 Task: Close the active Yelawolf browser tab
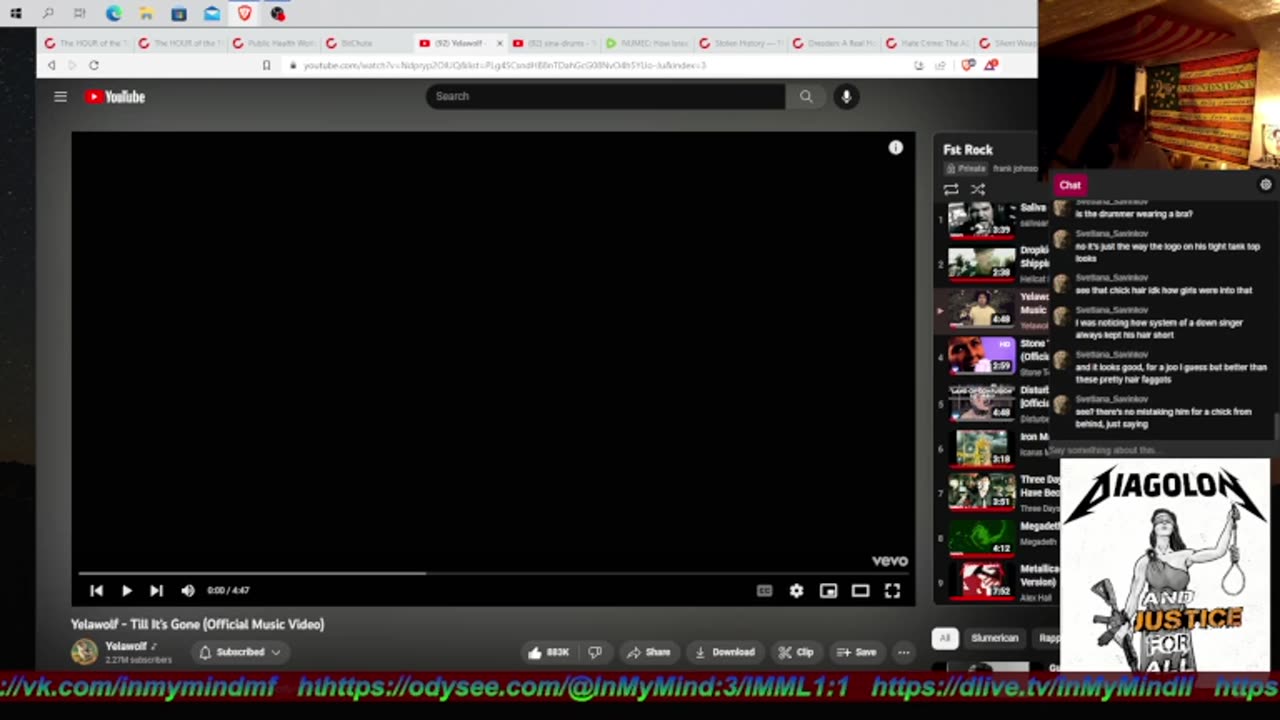499,43
